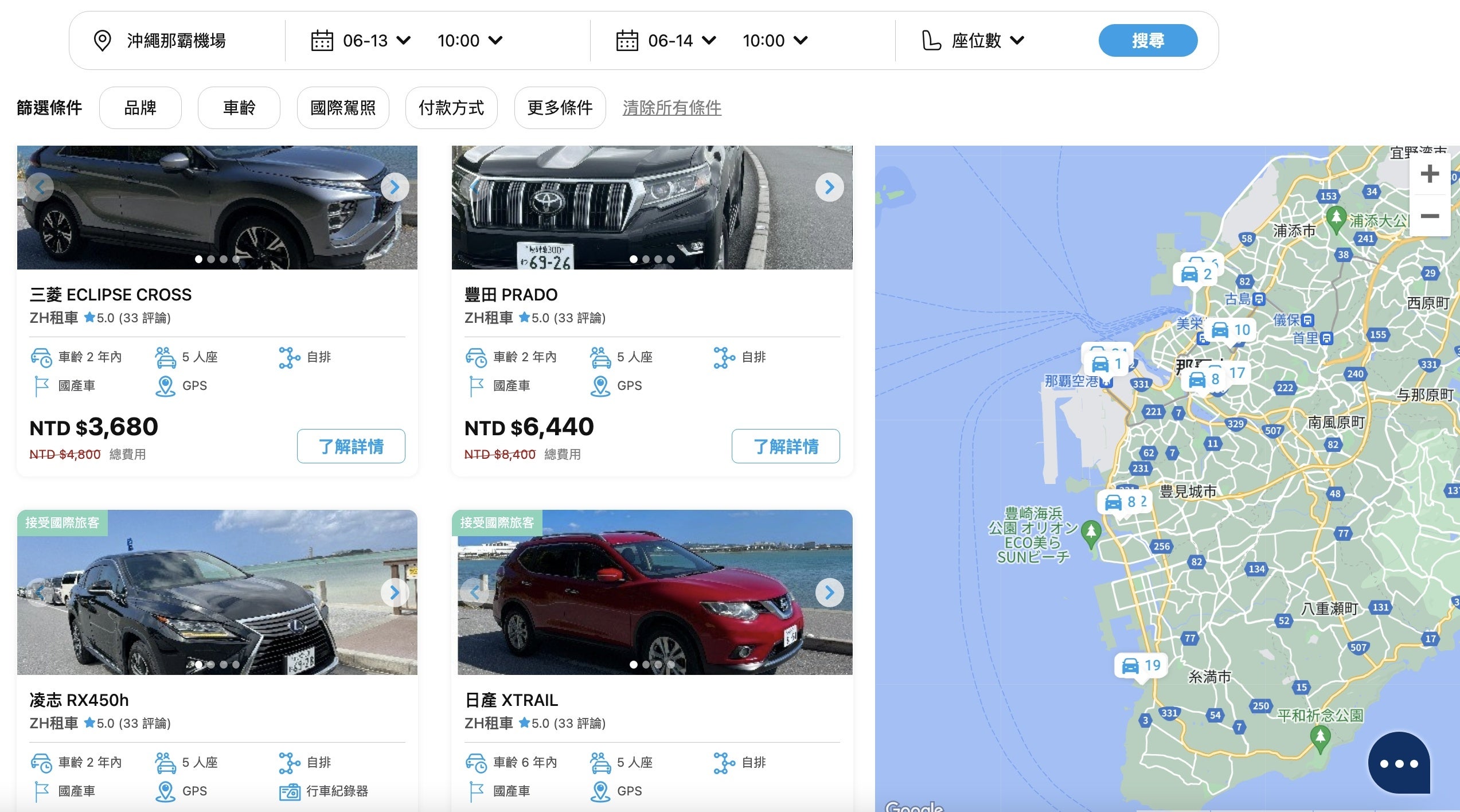Open the 付款方式 payment filter
The image size is (1460, 812).
[x=451, y=108]
